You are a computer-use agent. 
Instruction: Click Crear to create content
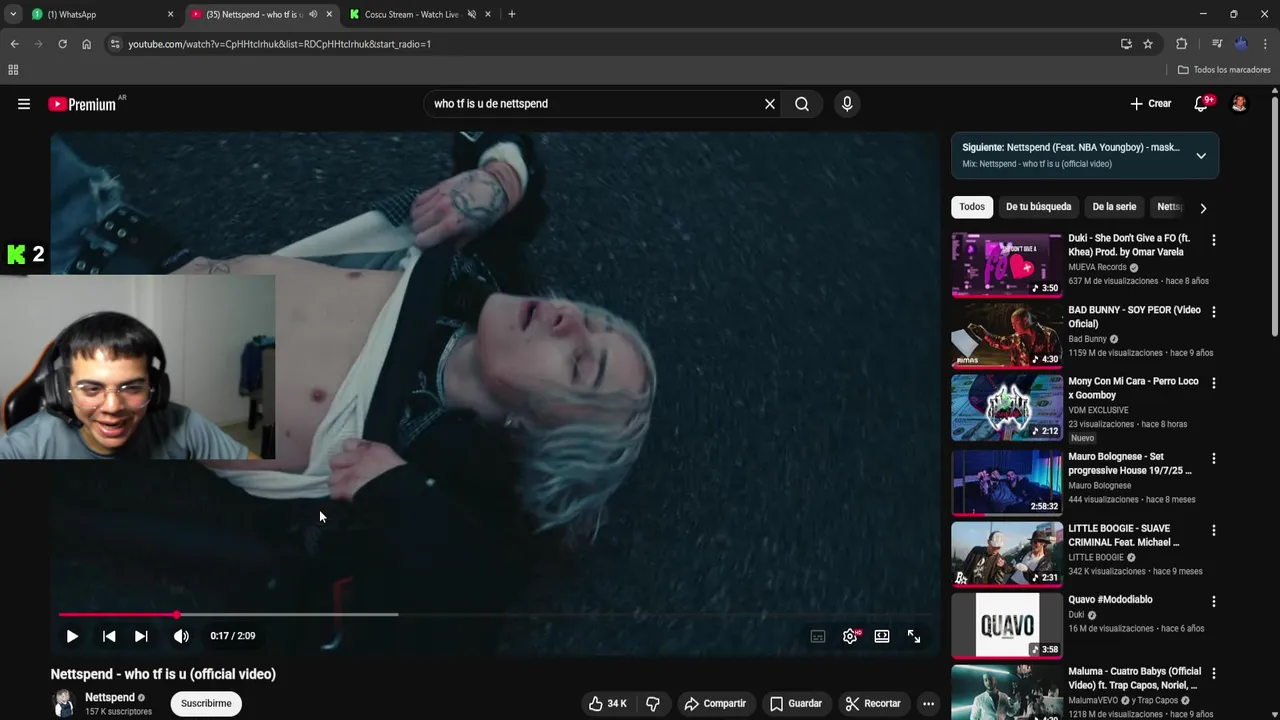tap(1151, 104)
